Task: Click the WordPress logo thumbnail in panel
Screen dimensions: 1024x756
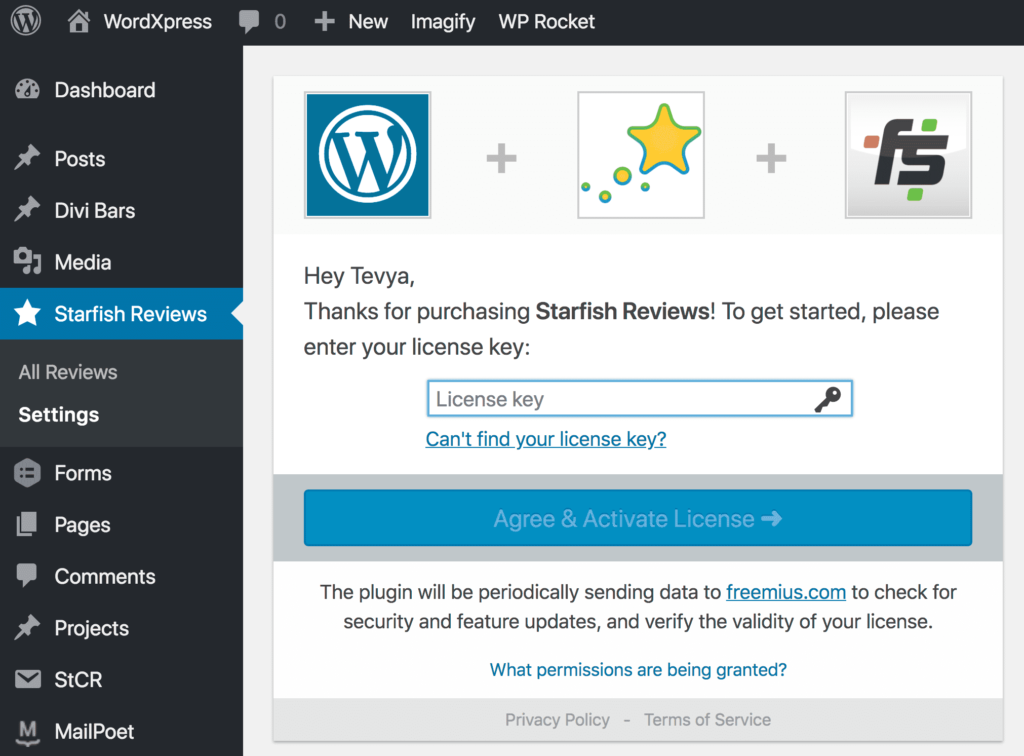Action: pos(368,155)
